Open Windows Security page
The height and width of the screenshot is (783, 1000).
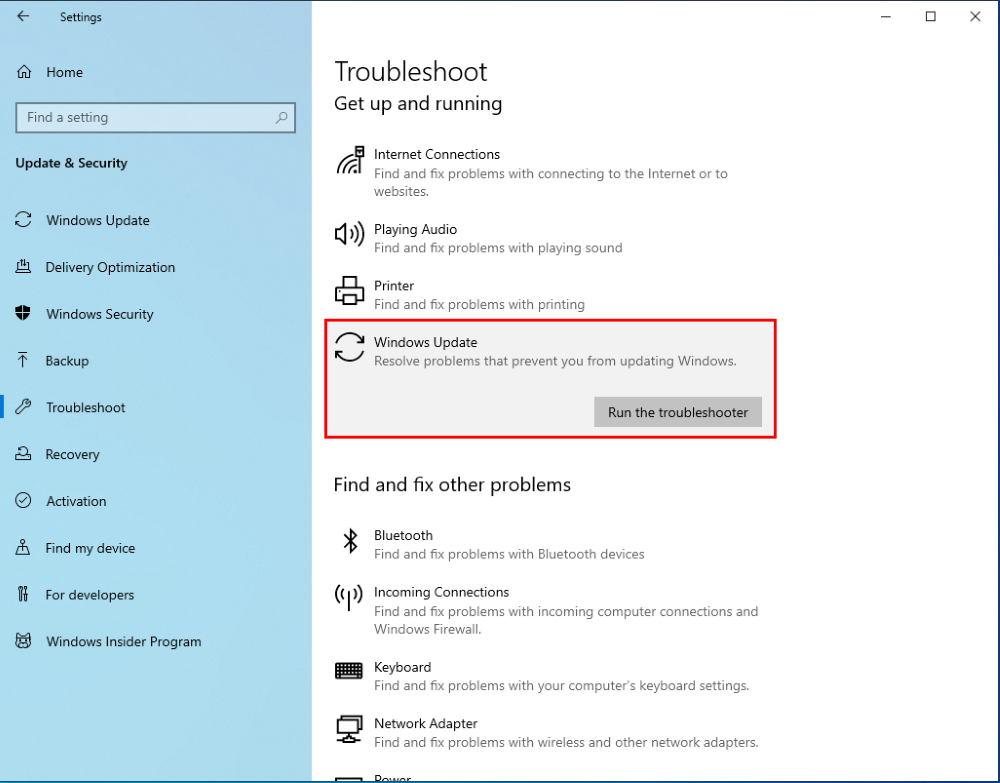click(100, 314)
